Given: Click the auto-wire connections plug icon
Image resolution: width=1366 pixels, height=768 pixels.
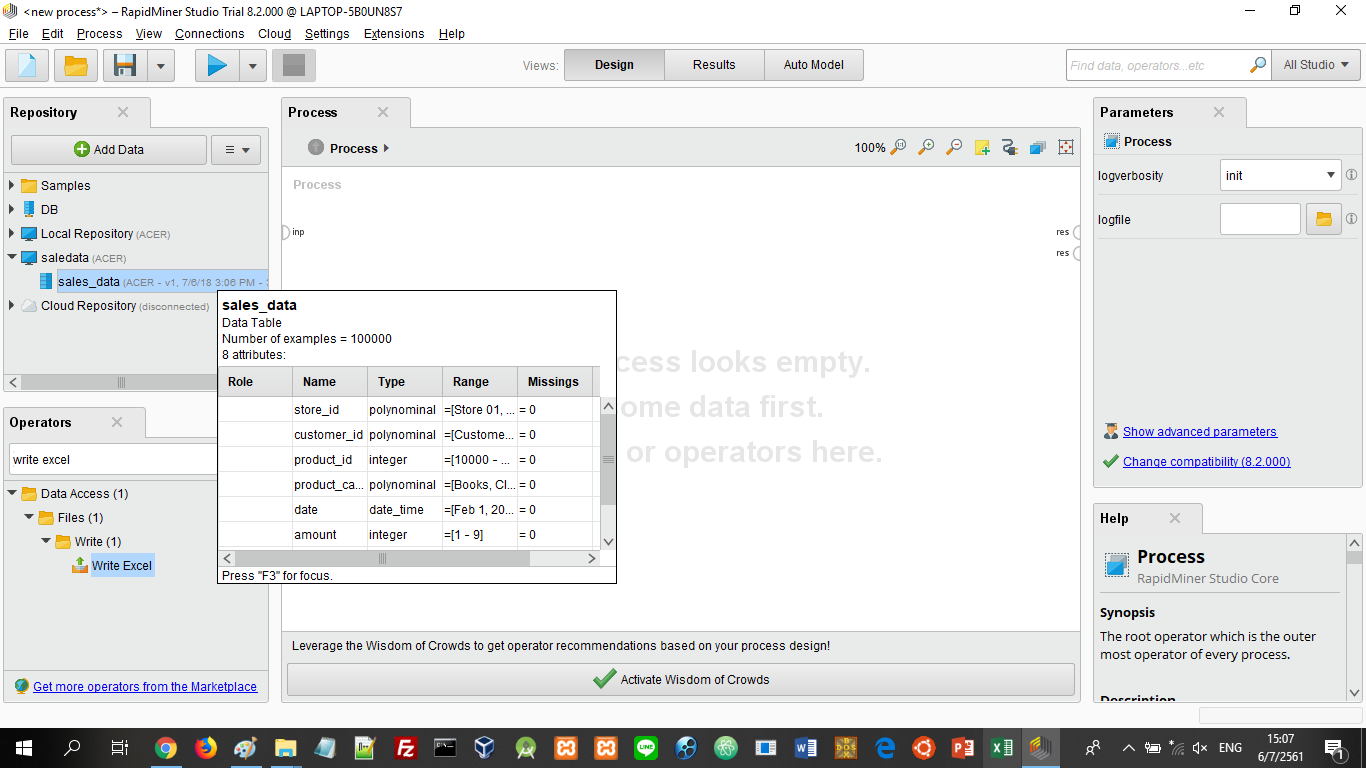Looking at the screenshot, I should [1010, 147].
